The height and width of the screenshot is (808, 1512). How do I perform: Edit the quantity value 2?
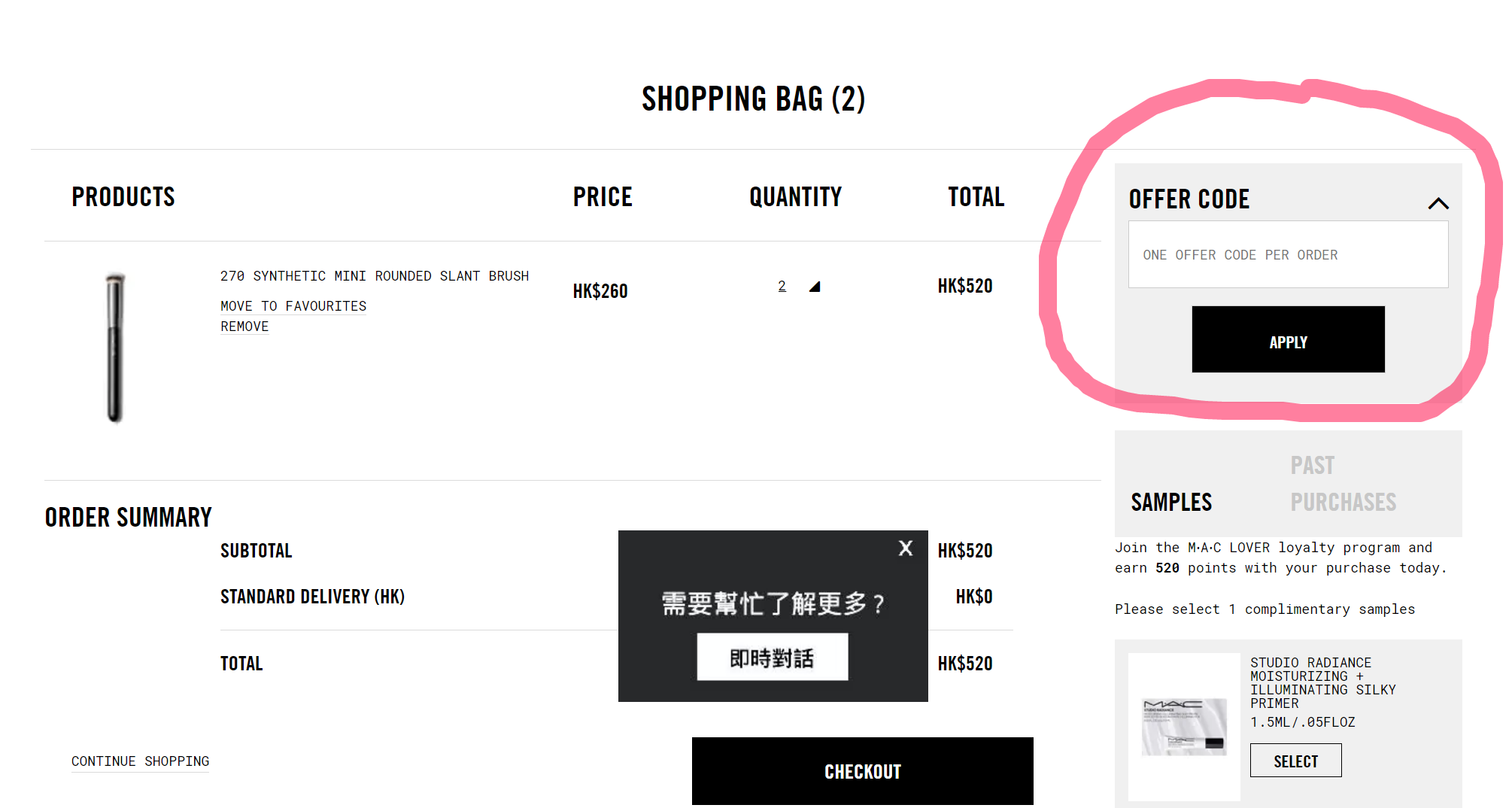pos(782,286)
